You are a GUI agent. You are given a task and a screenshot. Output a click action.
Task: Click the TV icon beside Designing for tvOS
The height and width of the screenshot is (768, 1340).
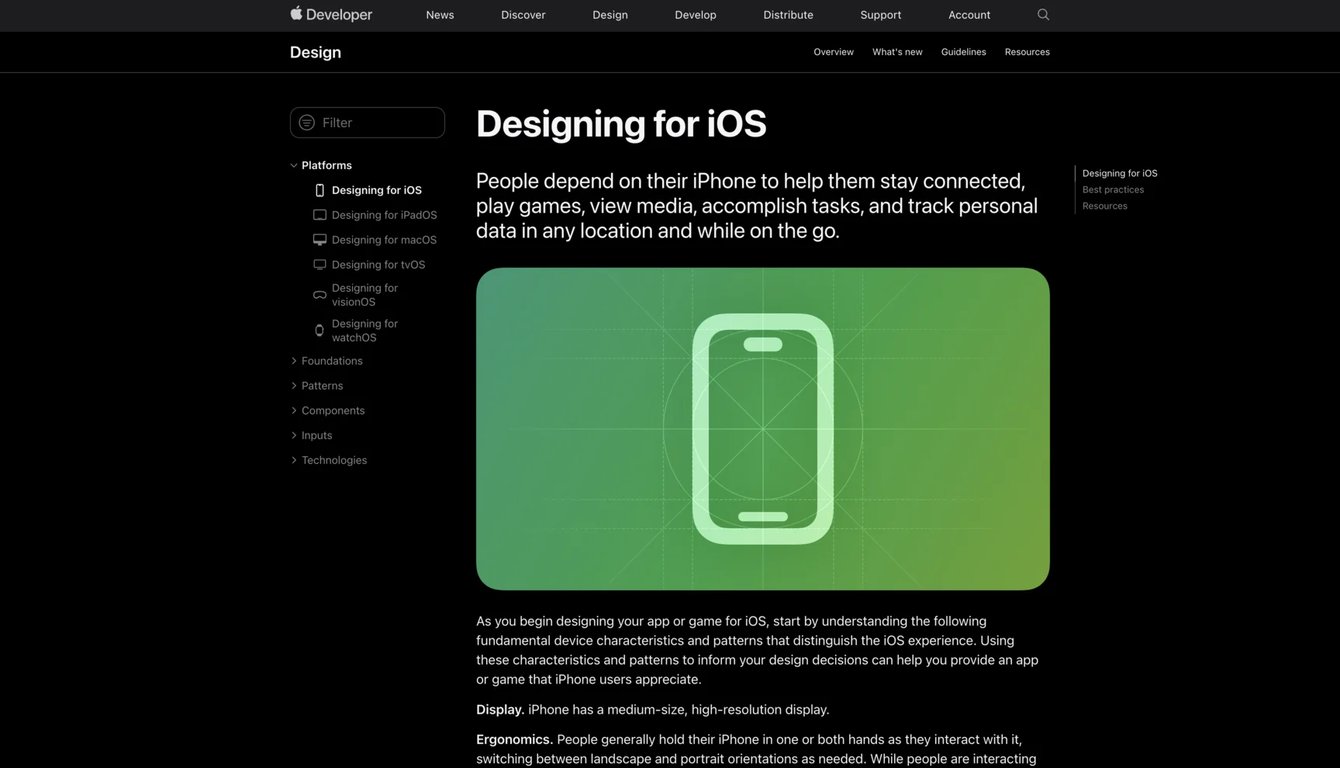click(x=320, y=265)
